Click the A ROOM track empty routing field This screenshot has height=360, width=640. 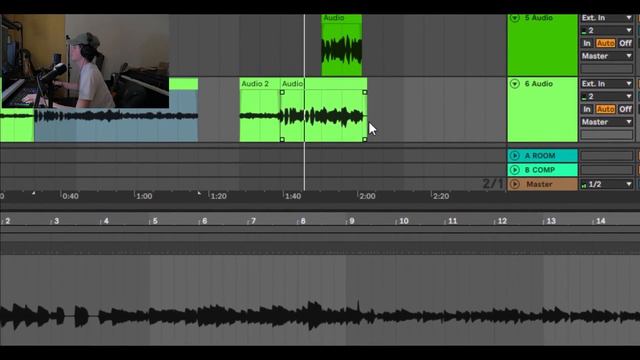pyautogui.click(x=607, y=156)
